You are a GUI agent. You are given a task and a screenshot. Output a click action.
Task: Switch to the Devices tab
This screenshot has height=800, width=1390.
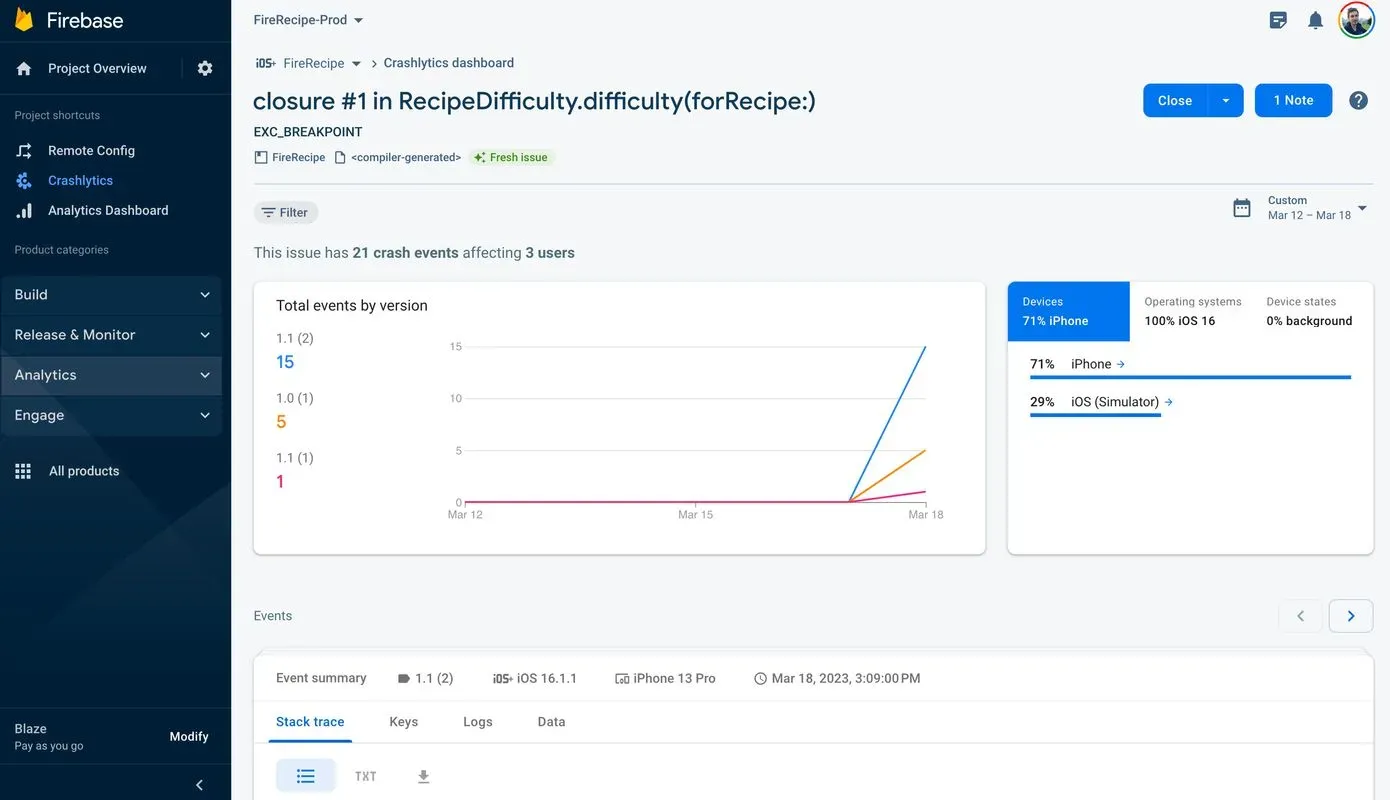tap(1069, 311)
